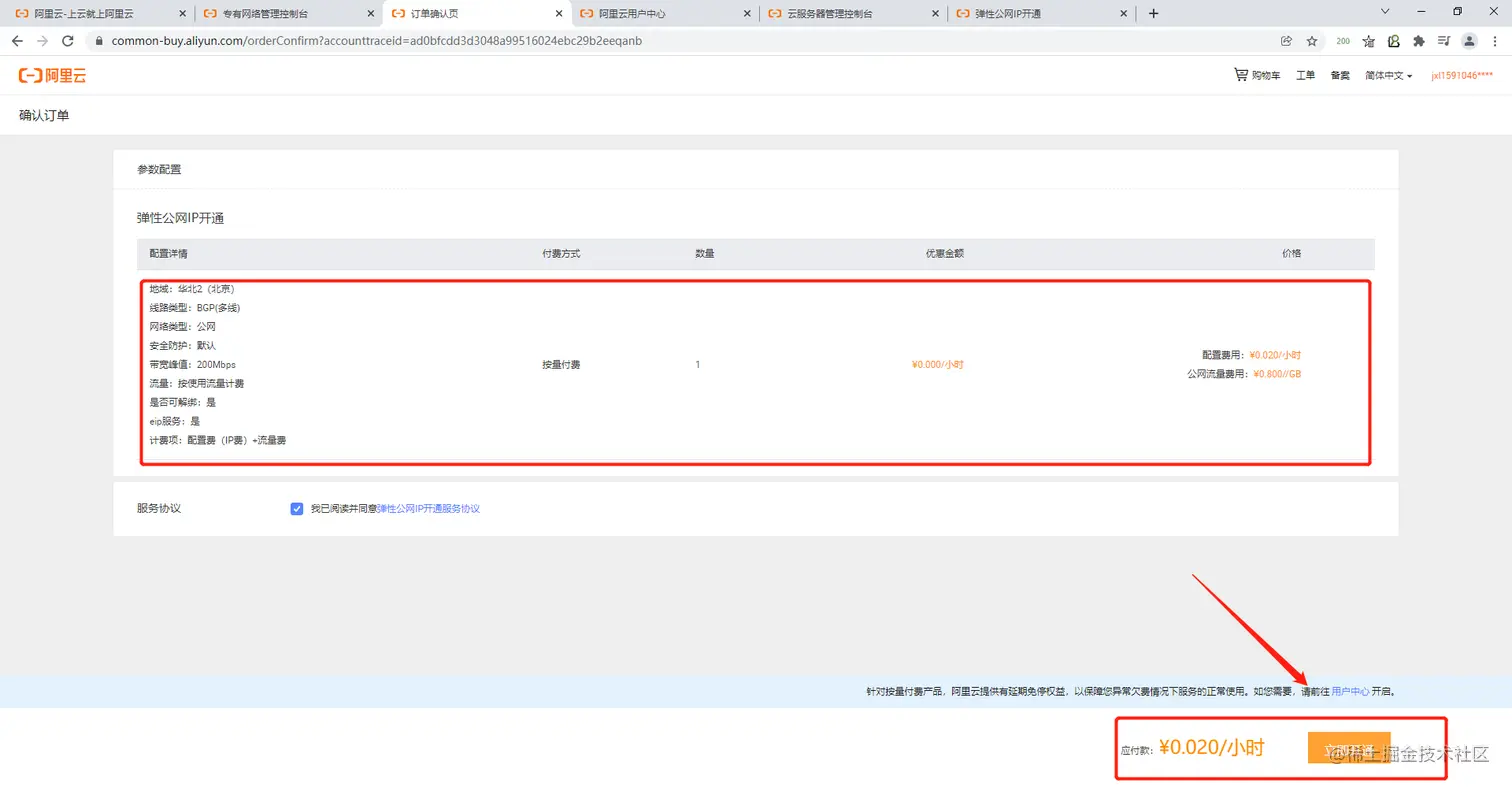Viewport: 1512px width, 787px height.
Task: Close the 弹性公网IP开通 tab
Action: pos(1123,14)
